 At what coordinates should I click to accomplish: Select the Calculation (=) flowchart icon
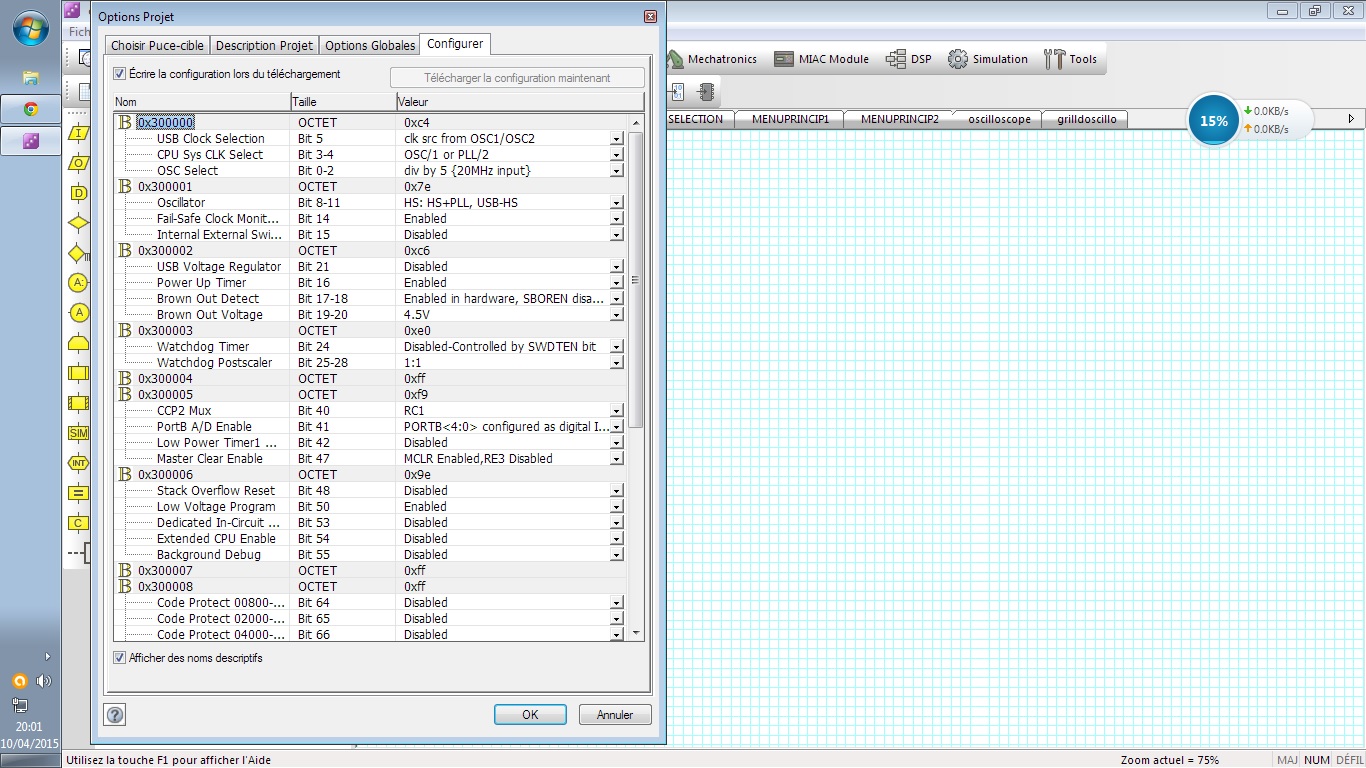click(78, 493)
